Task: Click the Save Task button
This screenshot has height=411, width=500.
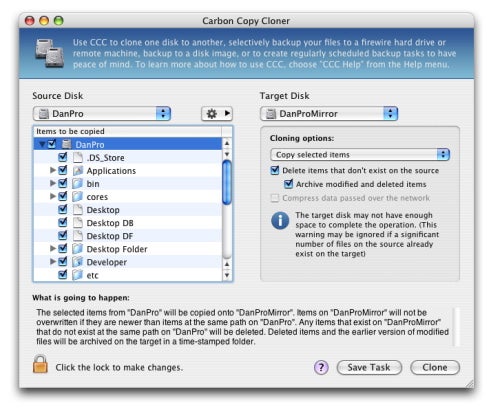Action: [369, 367]
